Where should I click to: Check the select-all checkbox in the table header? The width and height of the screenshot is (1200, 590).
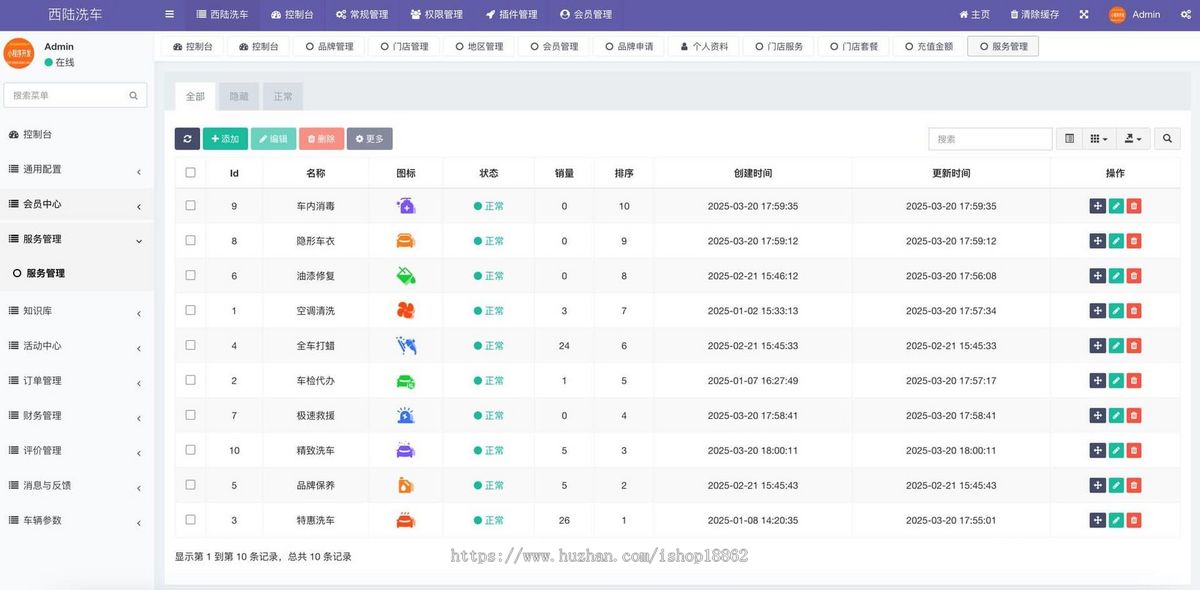pos(190,173)
